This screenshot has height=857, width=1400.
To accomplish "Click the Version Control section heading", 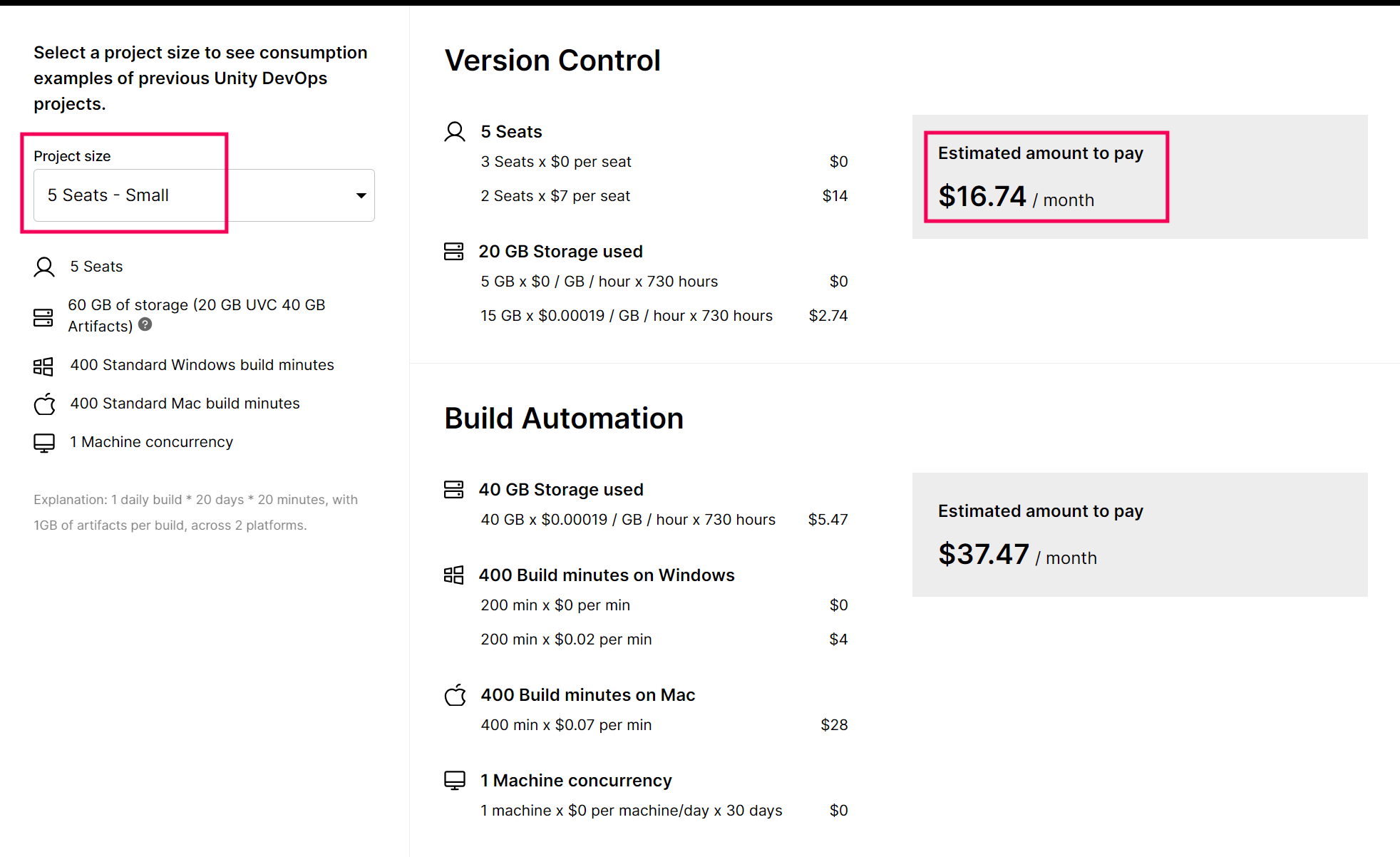I will pos(552,61).
